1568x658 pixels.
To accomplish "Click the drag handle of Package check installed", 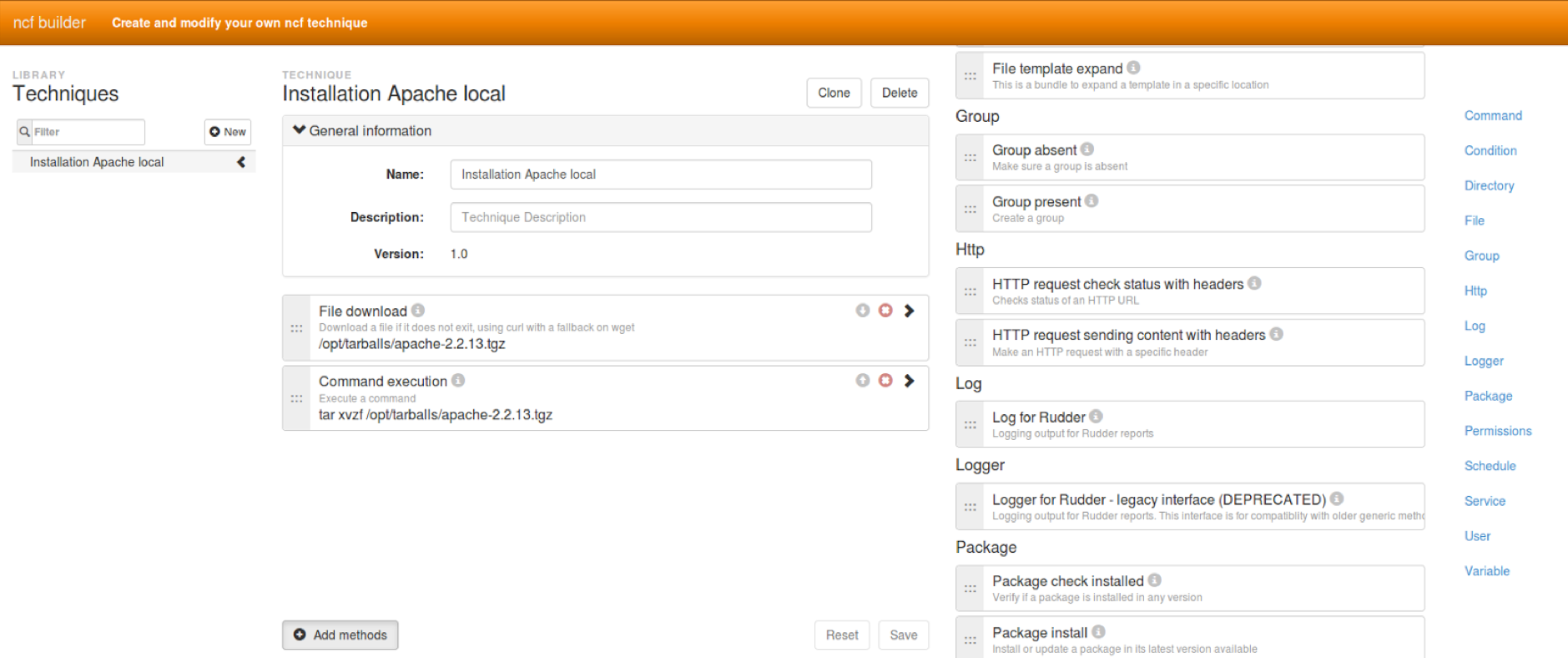I will 970,589.
